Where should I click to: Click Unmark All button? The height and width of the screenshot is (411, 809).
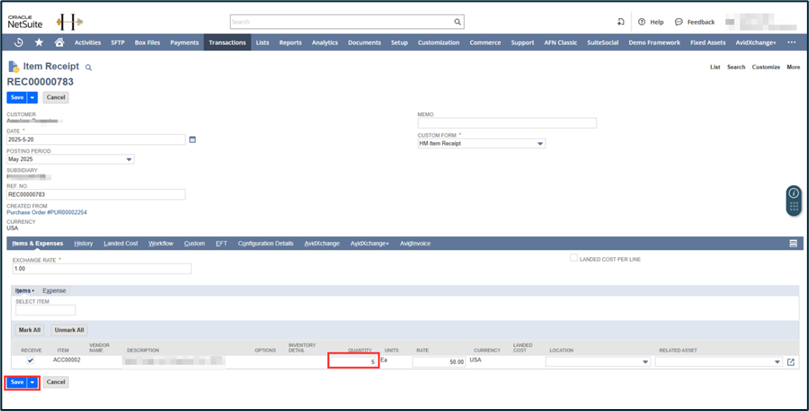(x=69, y=330)
